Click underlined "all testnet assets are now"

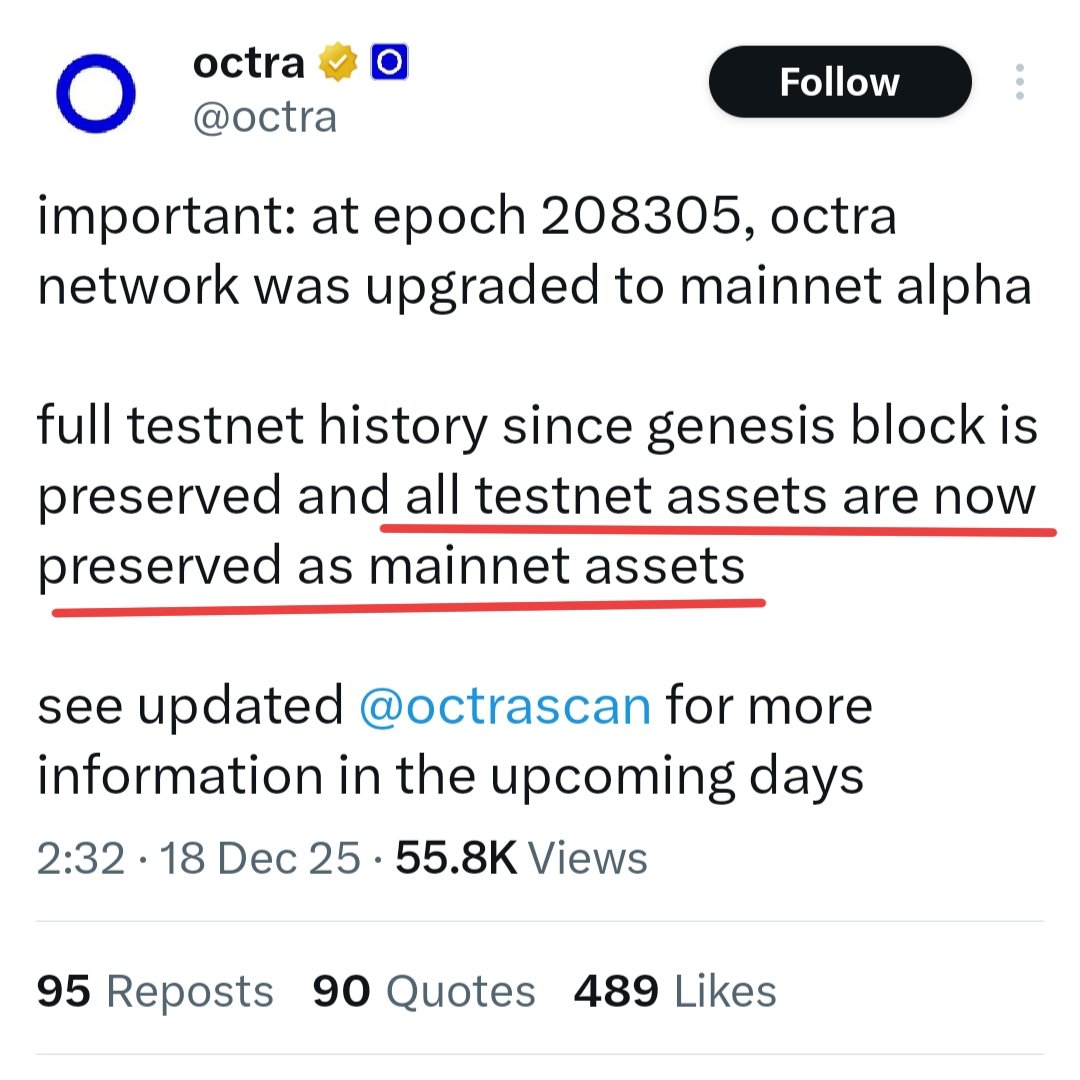[x=720, y=497]
